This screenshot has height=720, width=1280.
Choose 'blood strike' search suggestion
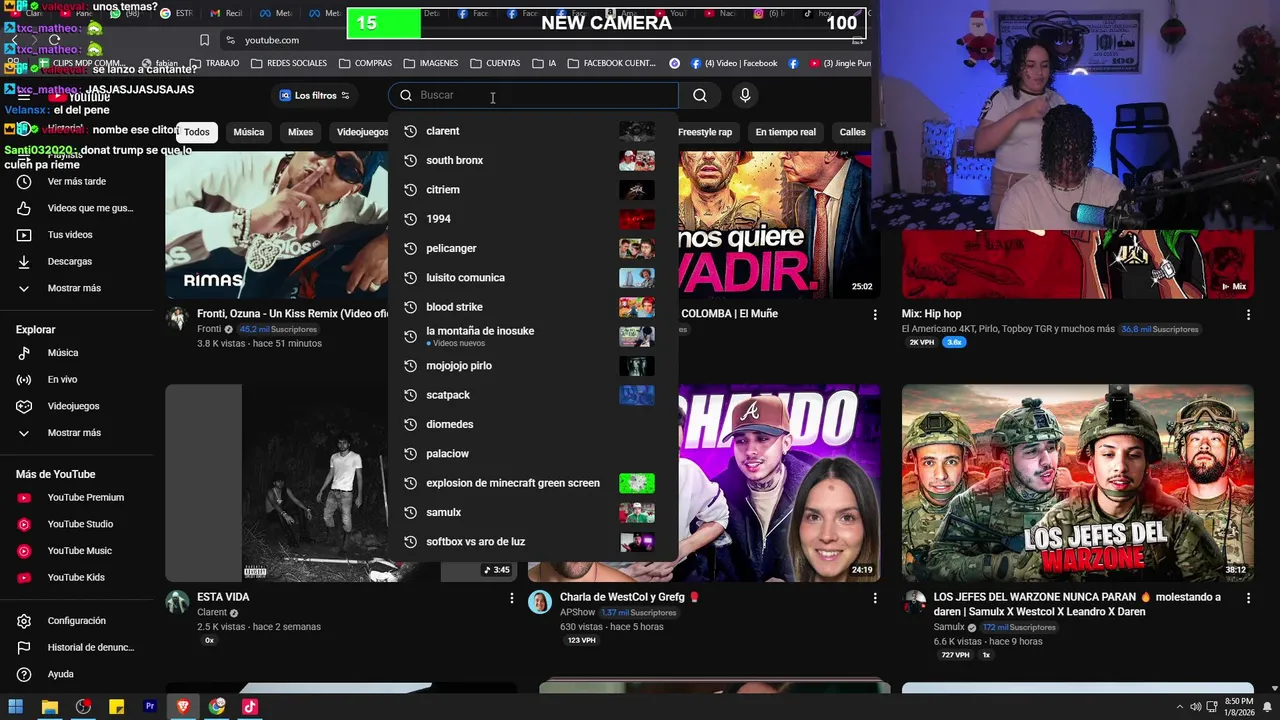(x=533, y=307)
